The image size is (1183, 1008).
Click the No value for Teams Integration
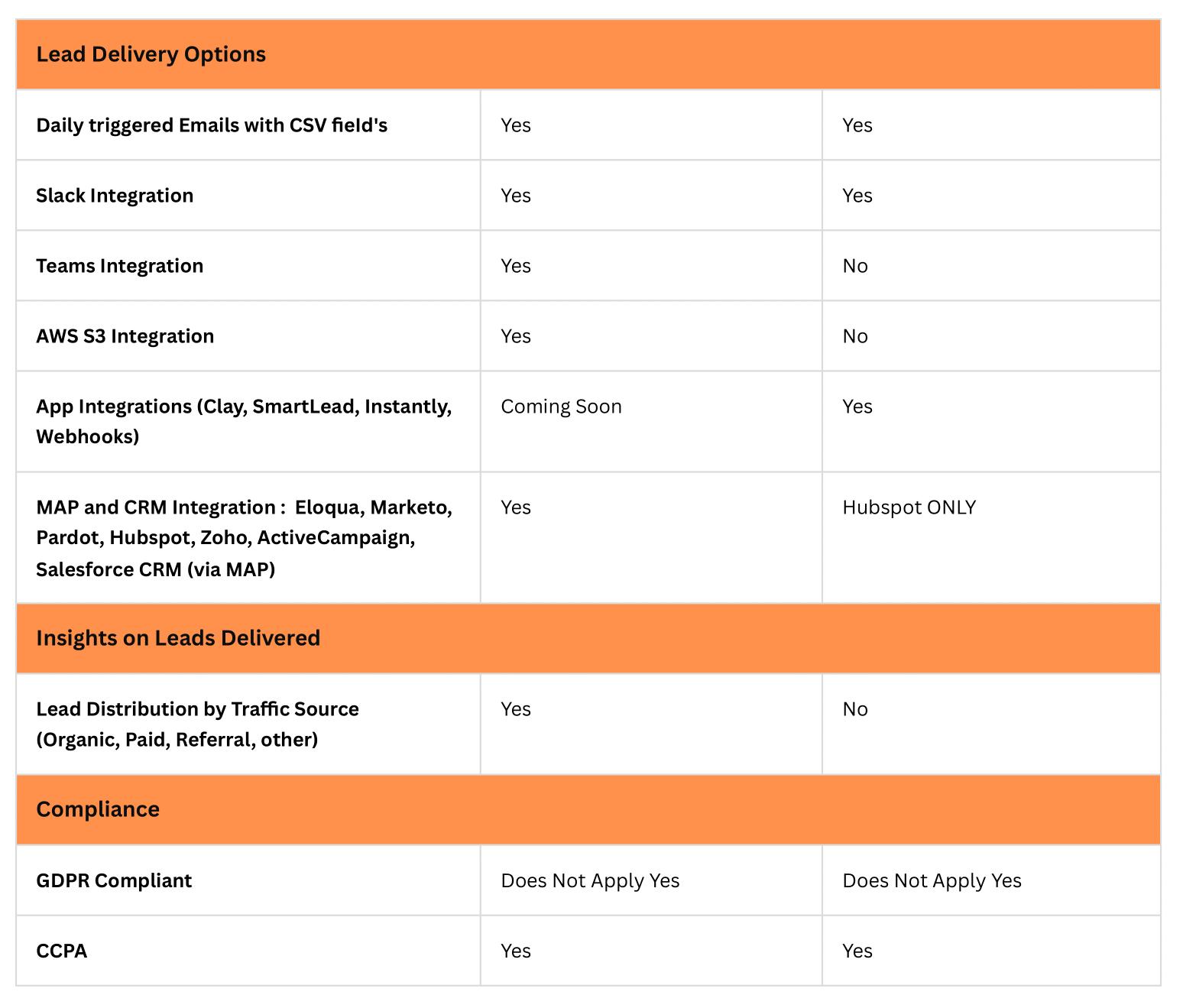pyautogui.click(x=854, y=266)
